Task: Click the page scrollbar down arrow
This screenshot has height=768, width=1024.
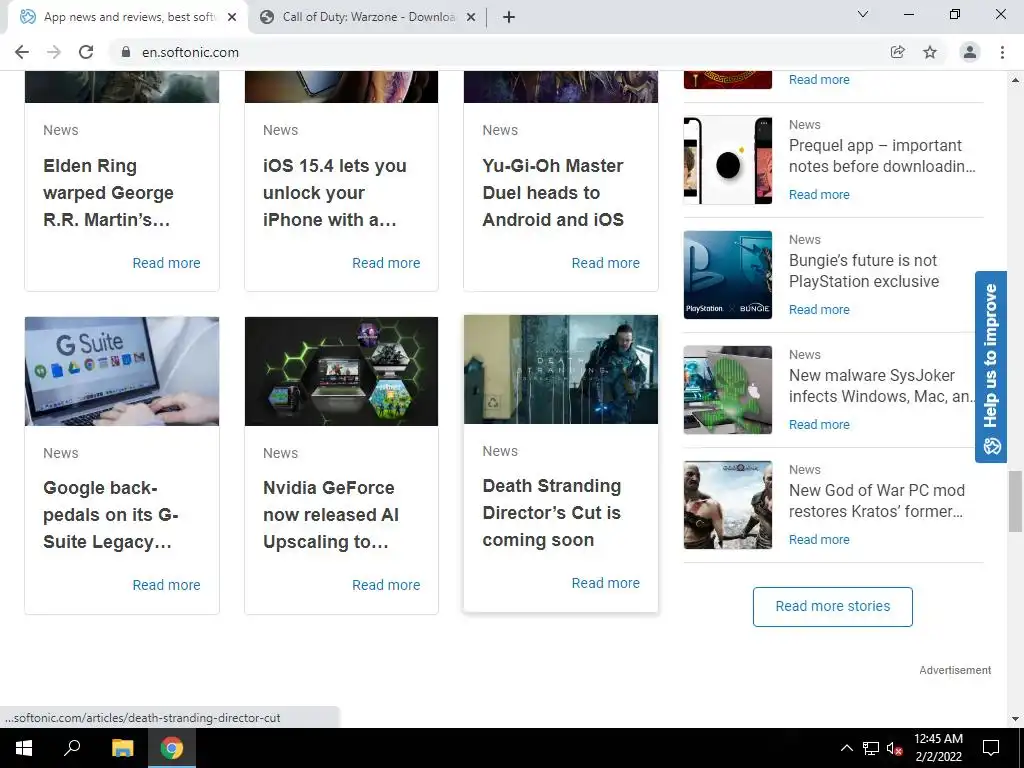Action: click(1015, 718)
